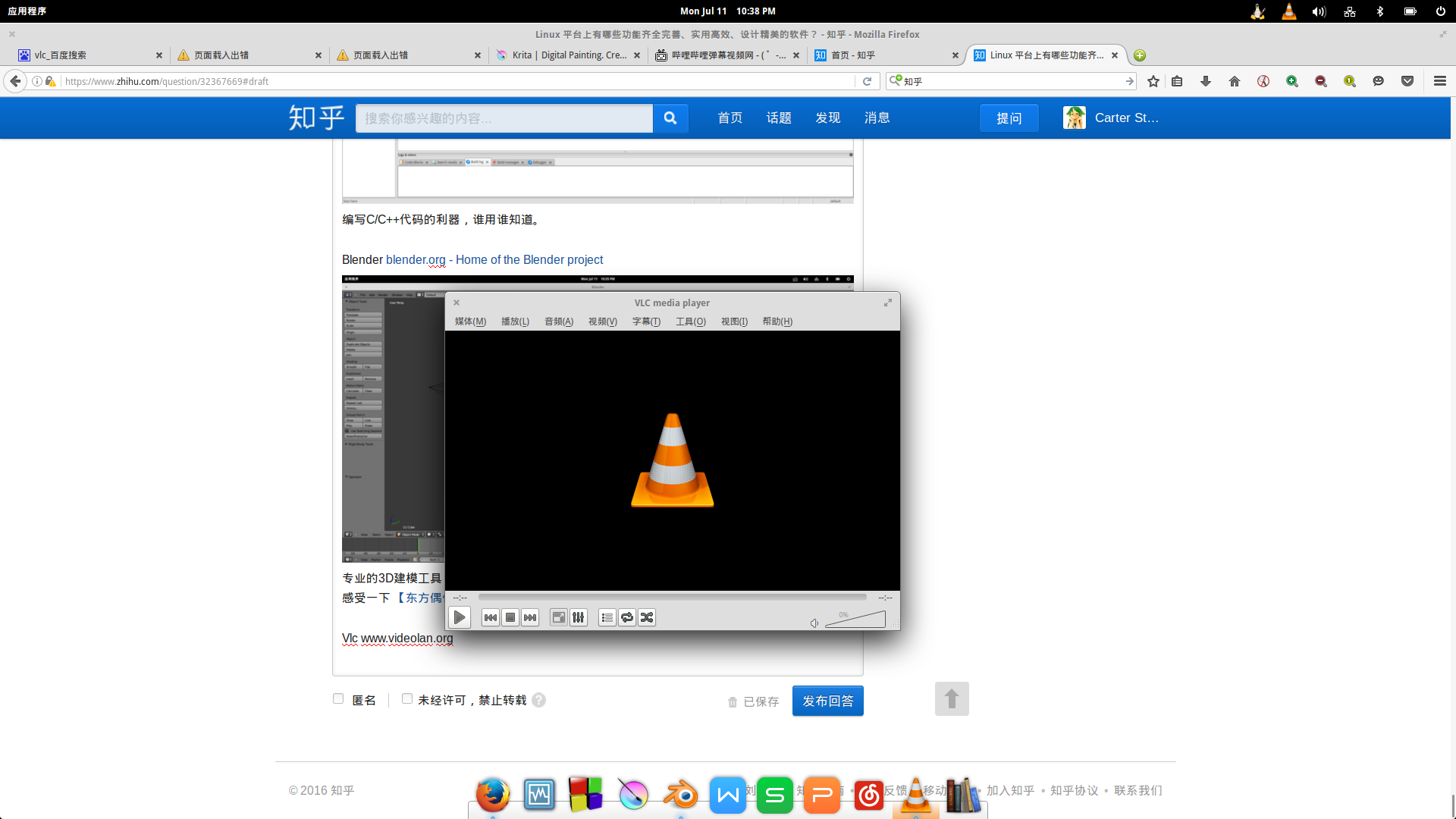This screenshot has height=819, width=1456.
Task: Skip to previous track in VLC
Action: pos(491,617)
